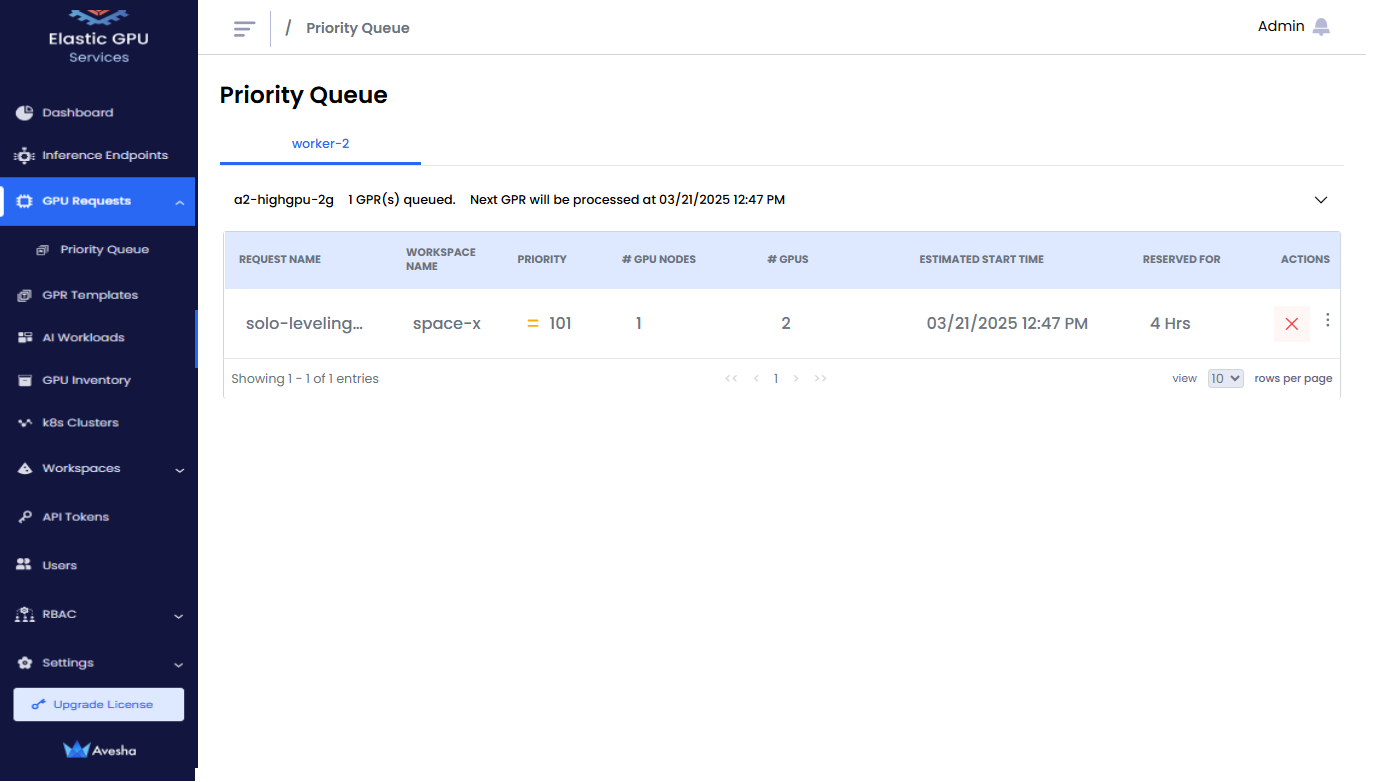This screenshot has width=1375, height=782.
Task: Click the API Tokens key icon
Action: (25, 517)
